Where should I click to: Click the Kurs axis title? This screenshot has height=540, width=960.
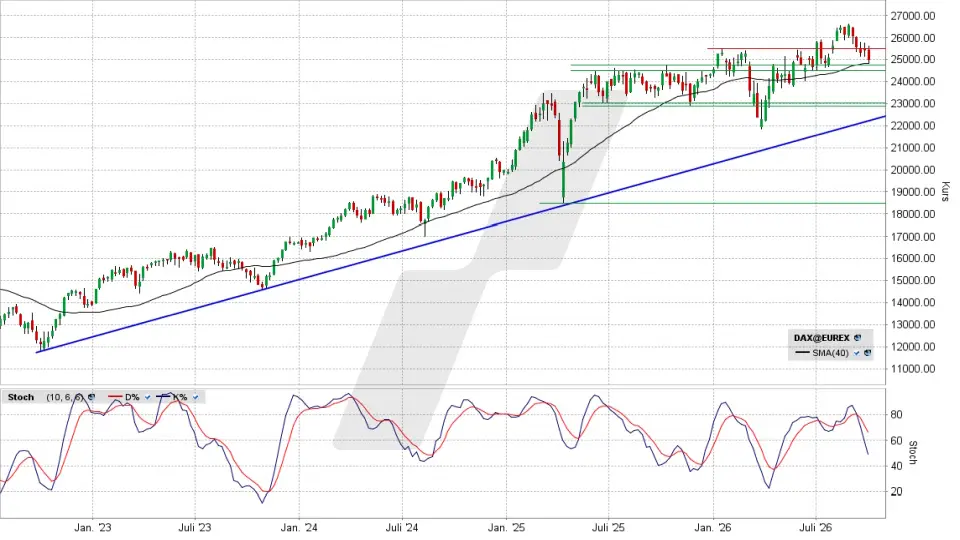point(946,192)
